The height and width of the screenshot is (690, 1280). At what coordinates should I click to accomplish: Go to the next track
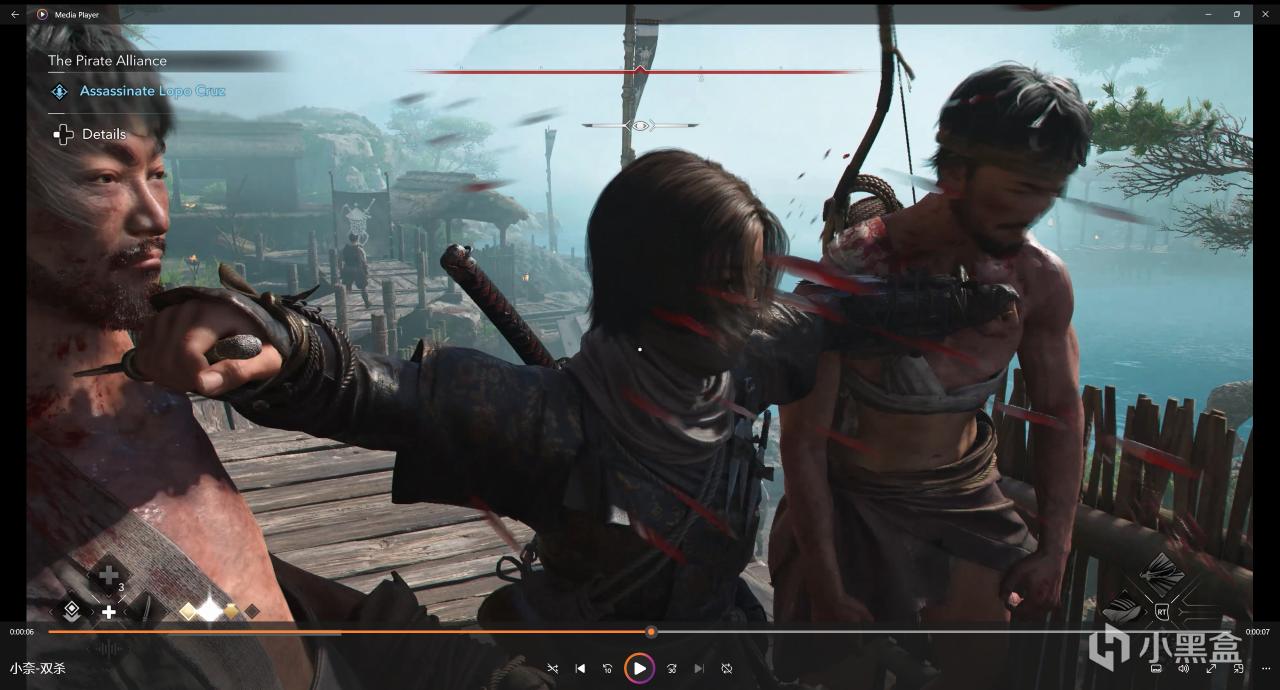coord(699,668)
